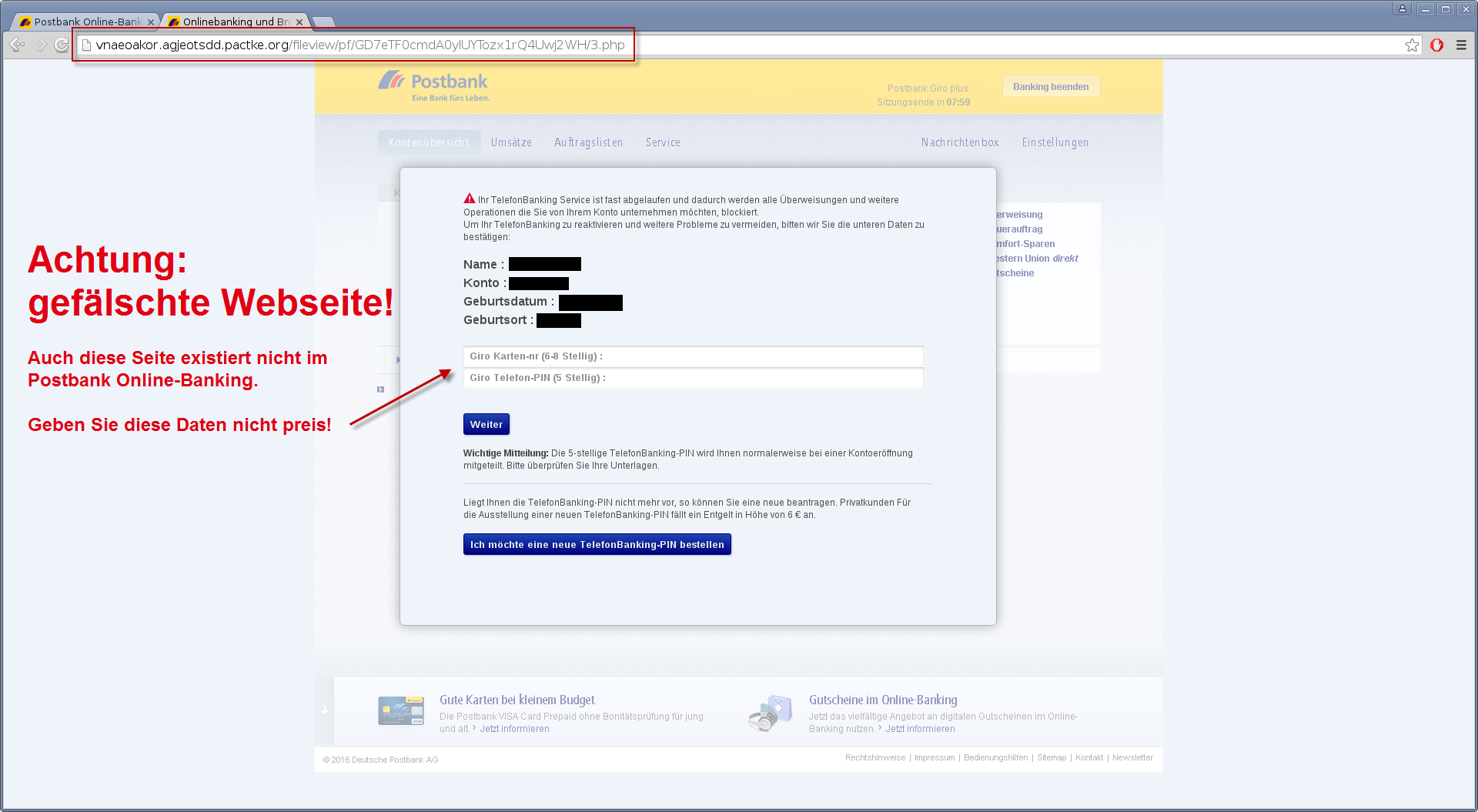
Task: Reload the page with the refresh icon
Action: tap(62, 45)
